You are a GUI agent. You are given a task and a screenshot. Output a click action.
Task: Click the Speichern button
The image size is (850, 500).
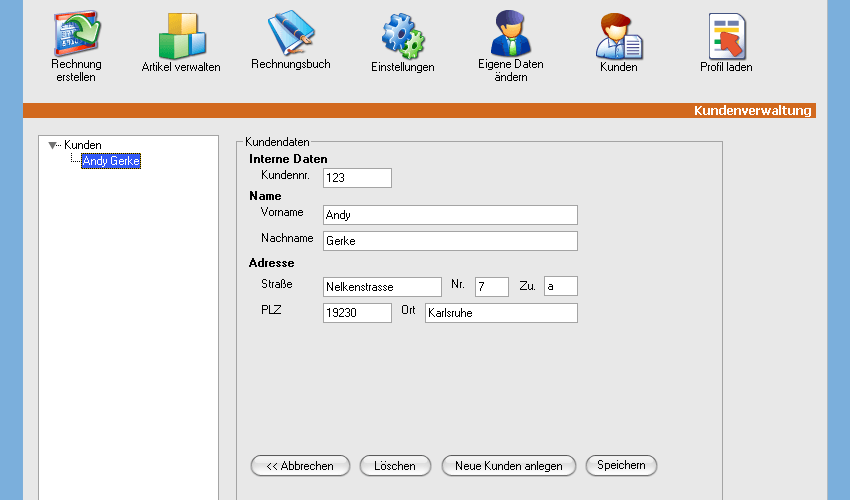(x=621, y=465)
